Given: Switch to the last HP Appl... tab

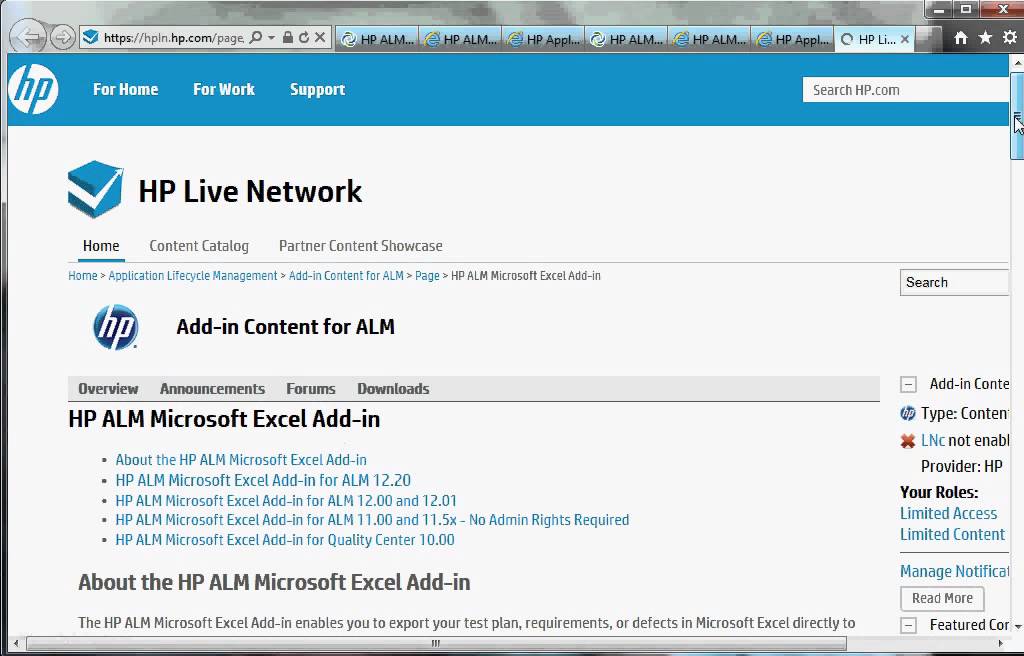Looking at the screenshot, I should (x=792, y=39).
